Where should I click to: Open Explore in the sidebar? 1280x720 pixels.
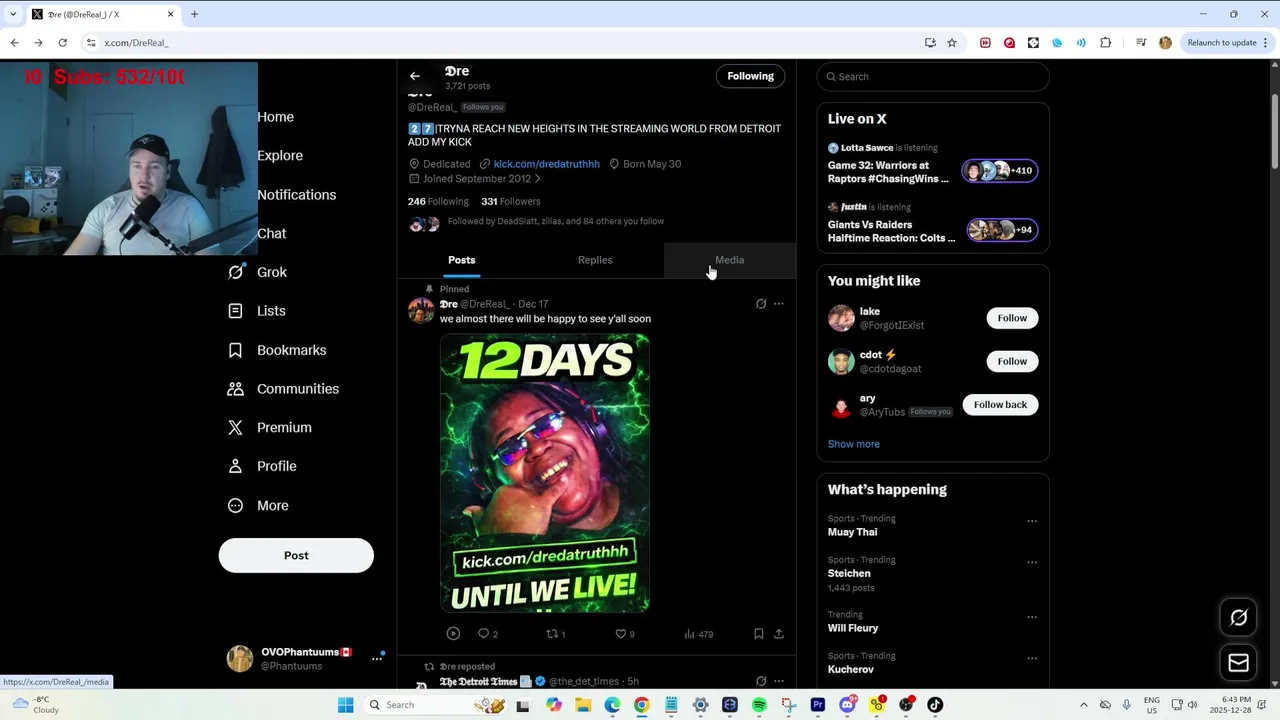pos(280,156)
